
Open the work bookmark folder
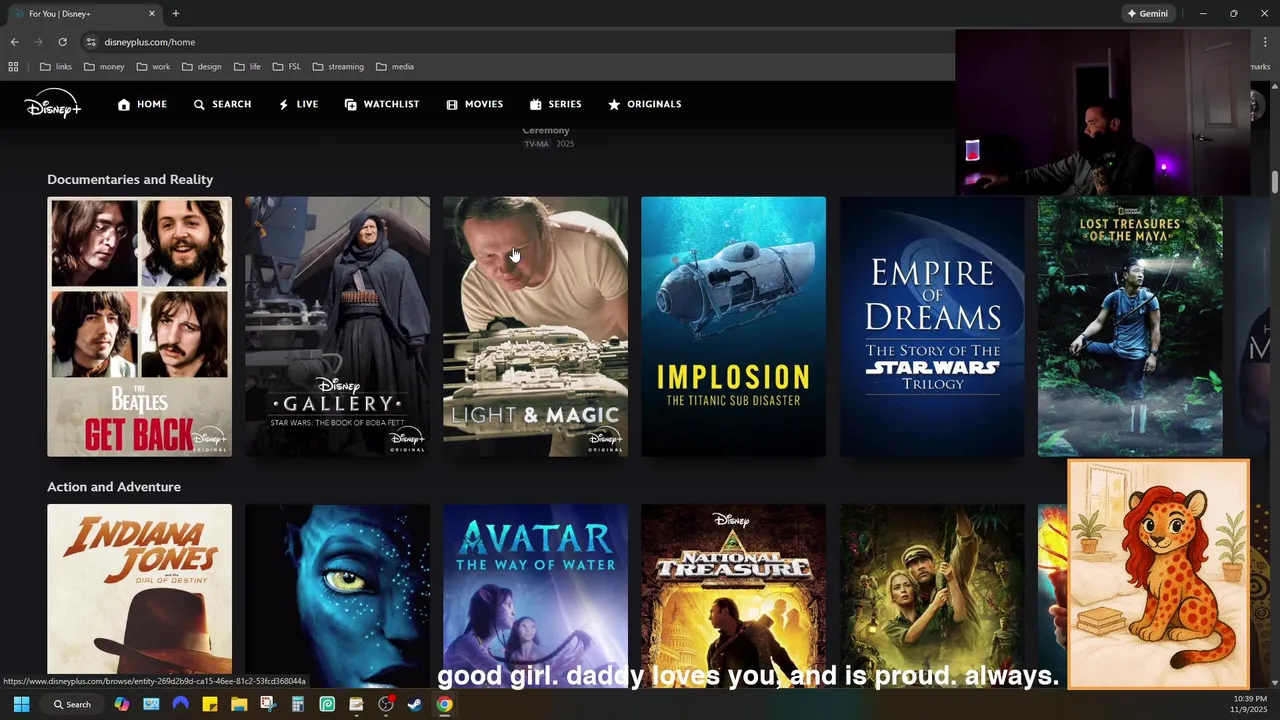coord(153,67)
